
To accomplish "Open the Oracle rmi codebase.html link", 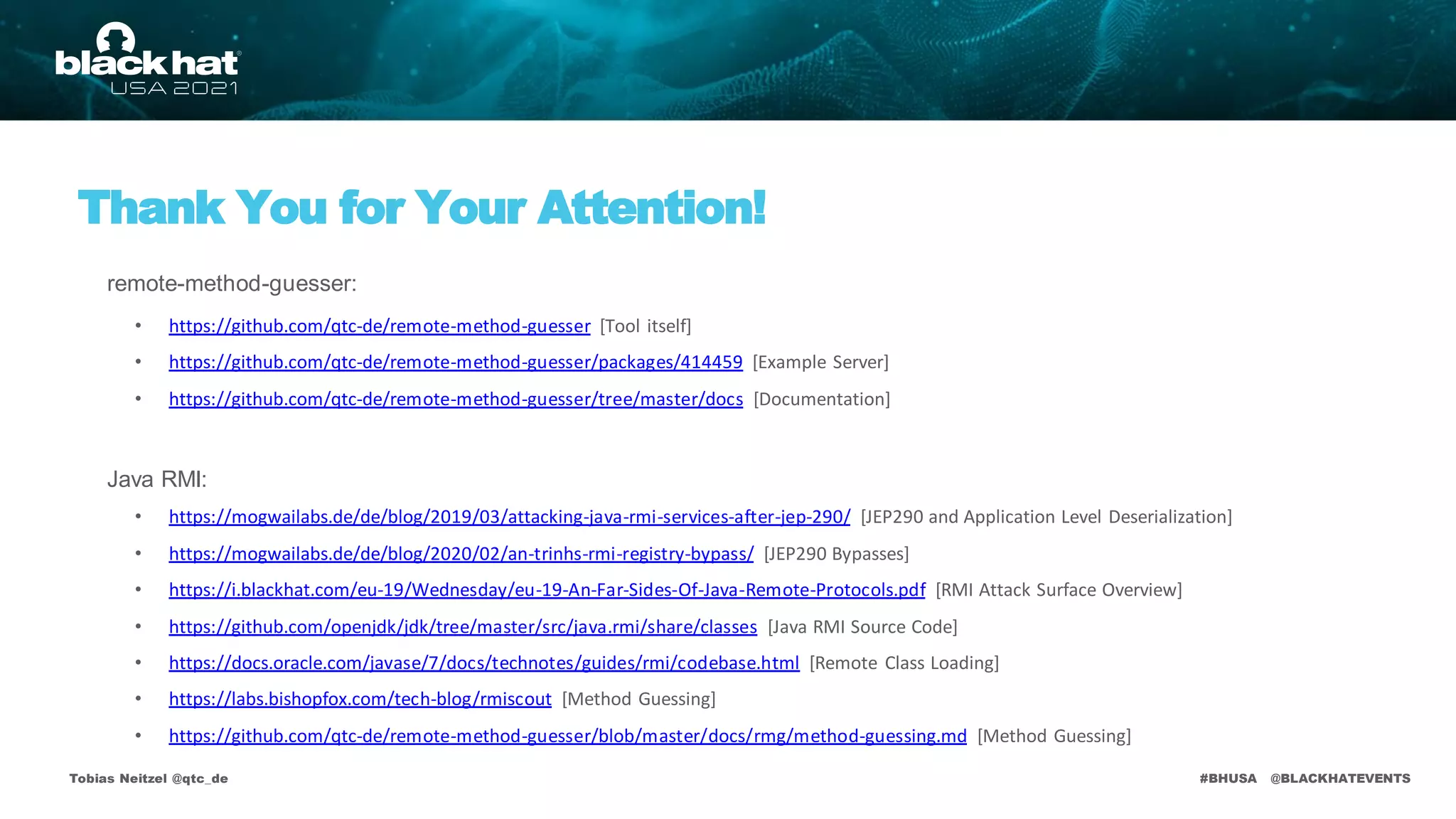I will [484, 663].
